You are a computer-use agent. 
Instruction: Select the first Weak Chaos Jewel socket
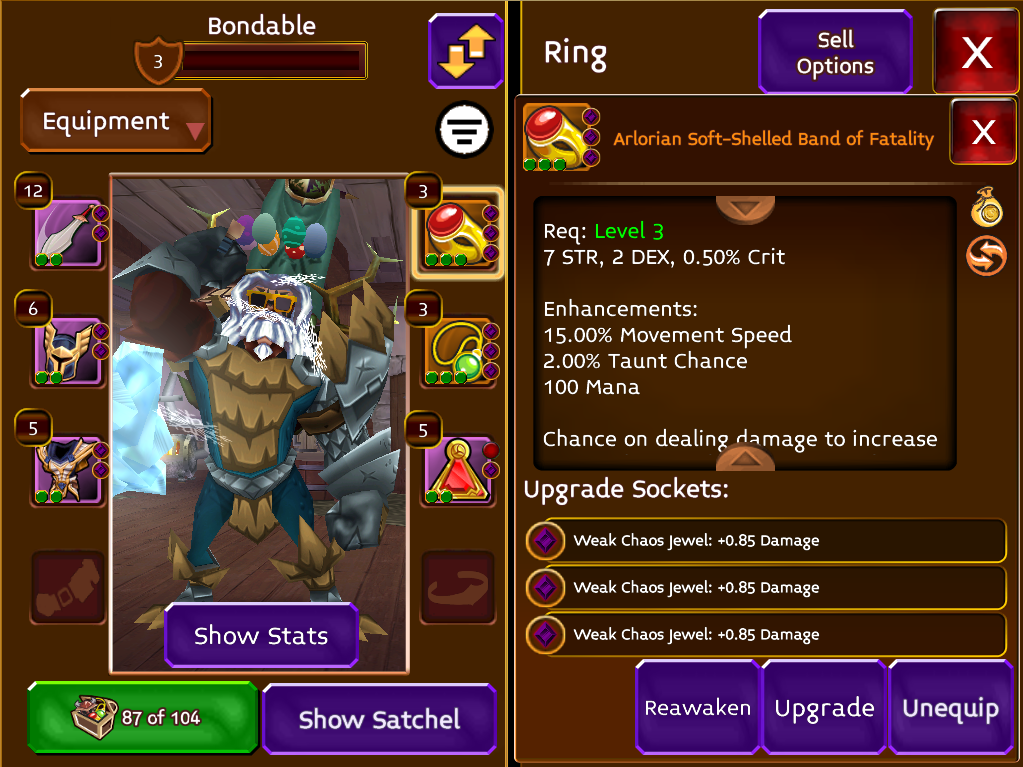(x=766, y=541)
